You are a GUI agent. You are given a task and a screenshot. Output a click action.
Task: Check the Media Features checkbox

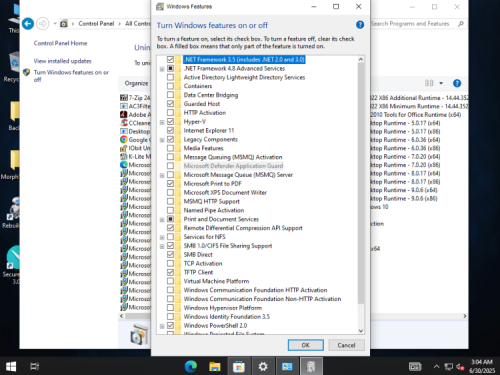pos(170,148)
